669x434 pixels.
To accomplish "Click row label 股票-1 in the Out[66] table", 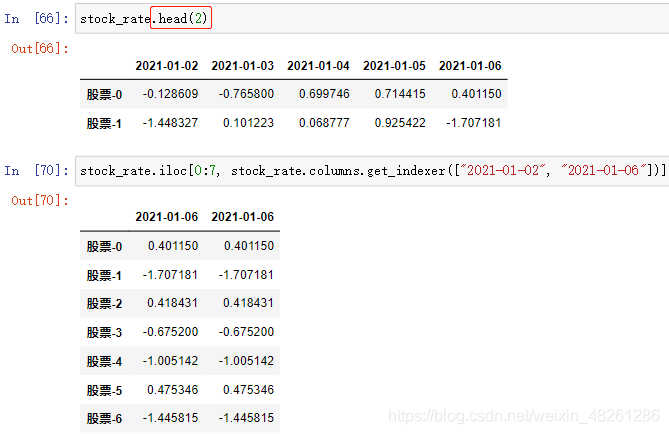I will coord(105,123).
